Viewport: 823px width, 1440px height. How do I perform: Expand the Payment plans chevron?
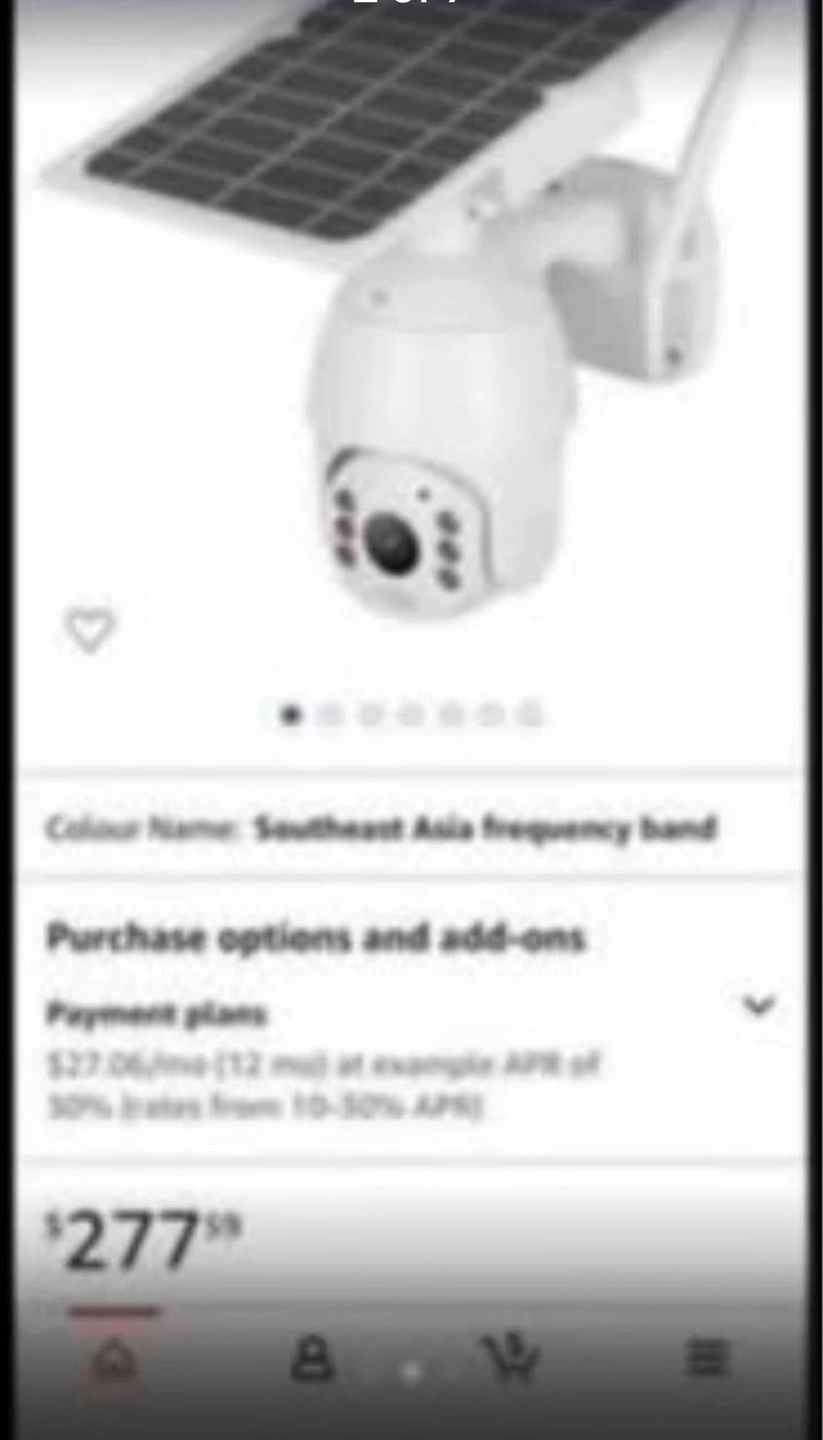click(x=759, y=1005)
